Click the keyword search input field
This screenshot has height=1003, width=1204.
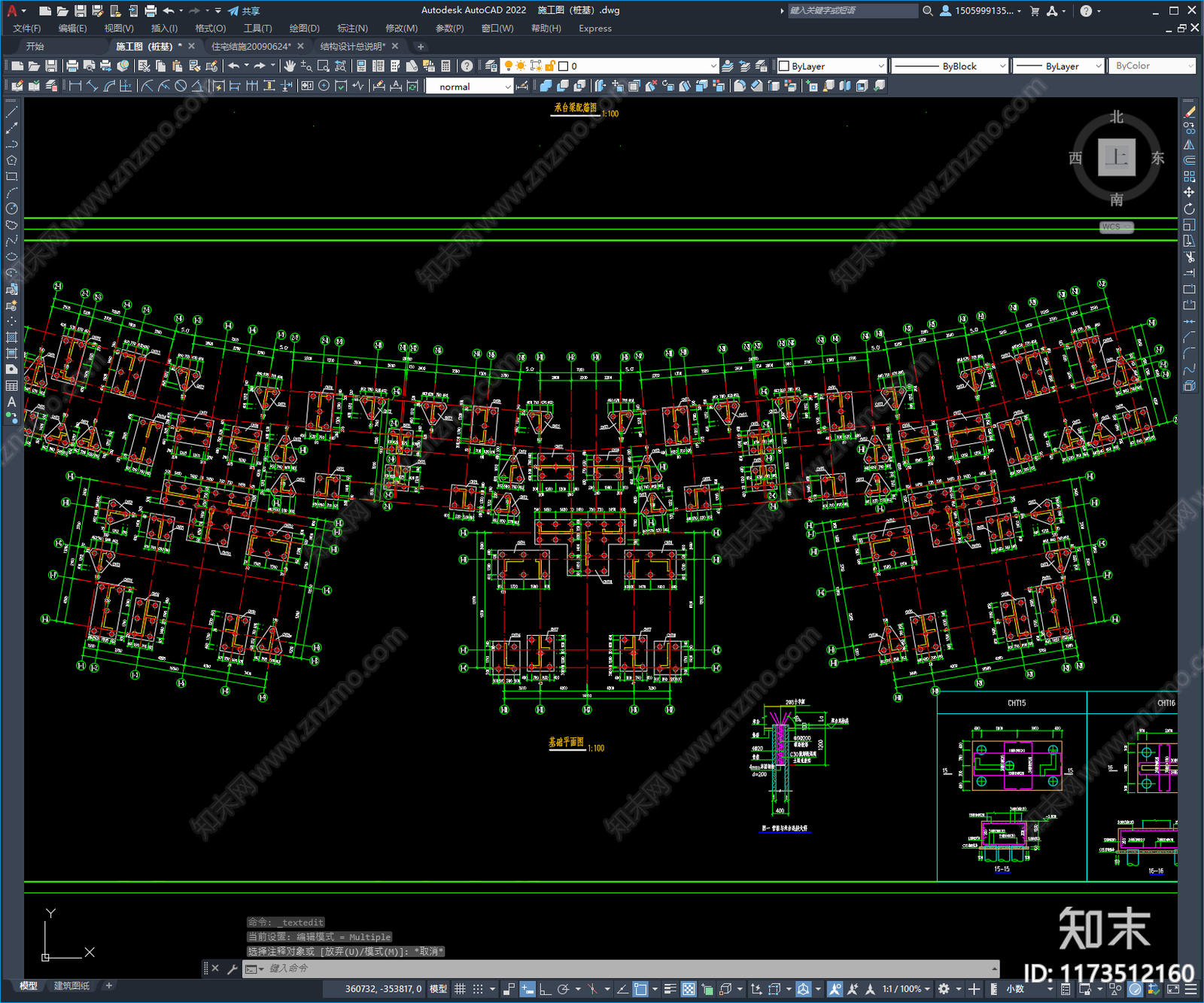pyautogui.click(x=853, y=11)
